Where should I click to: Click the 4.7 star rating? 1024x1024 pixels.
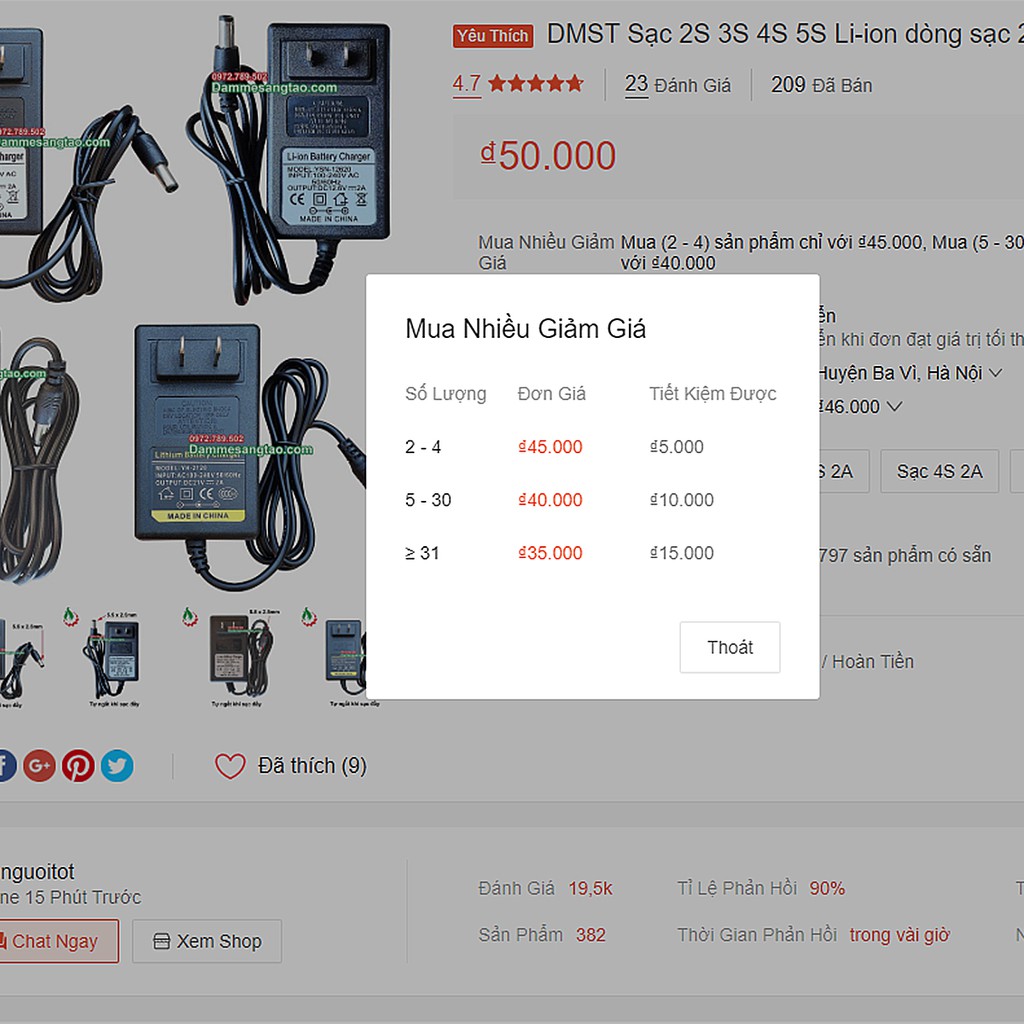coord(518,84)
